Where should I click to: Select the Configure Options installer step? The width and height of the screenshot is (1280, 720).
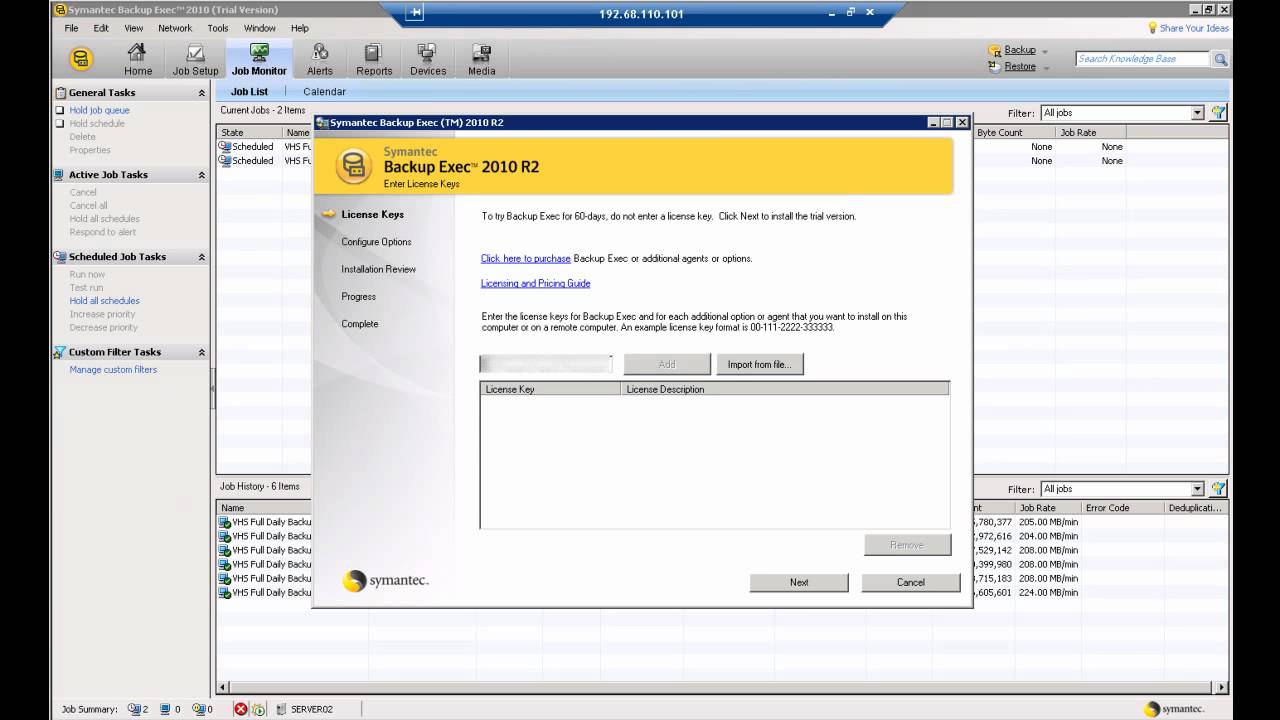pos(376,242)
